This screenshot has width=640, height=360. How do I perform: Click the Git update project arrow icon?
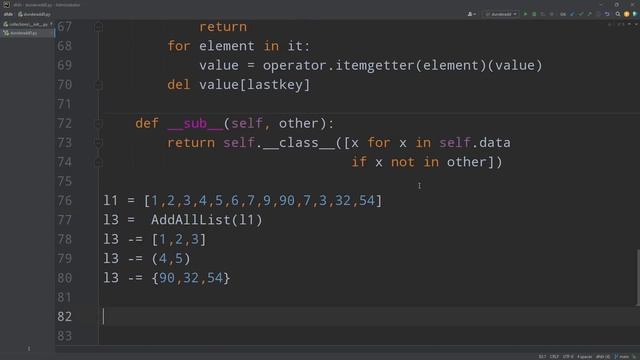(x=572, y=14)
